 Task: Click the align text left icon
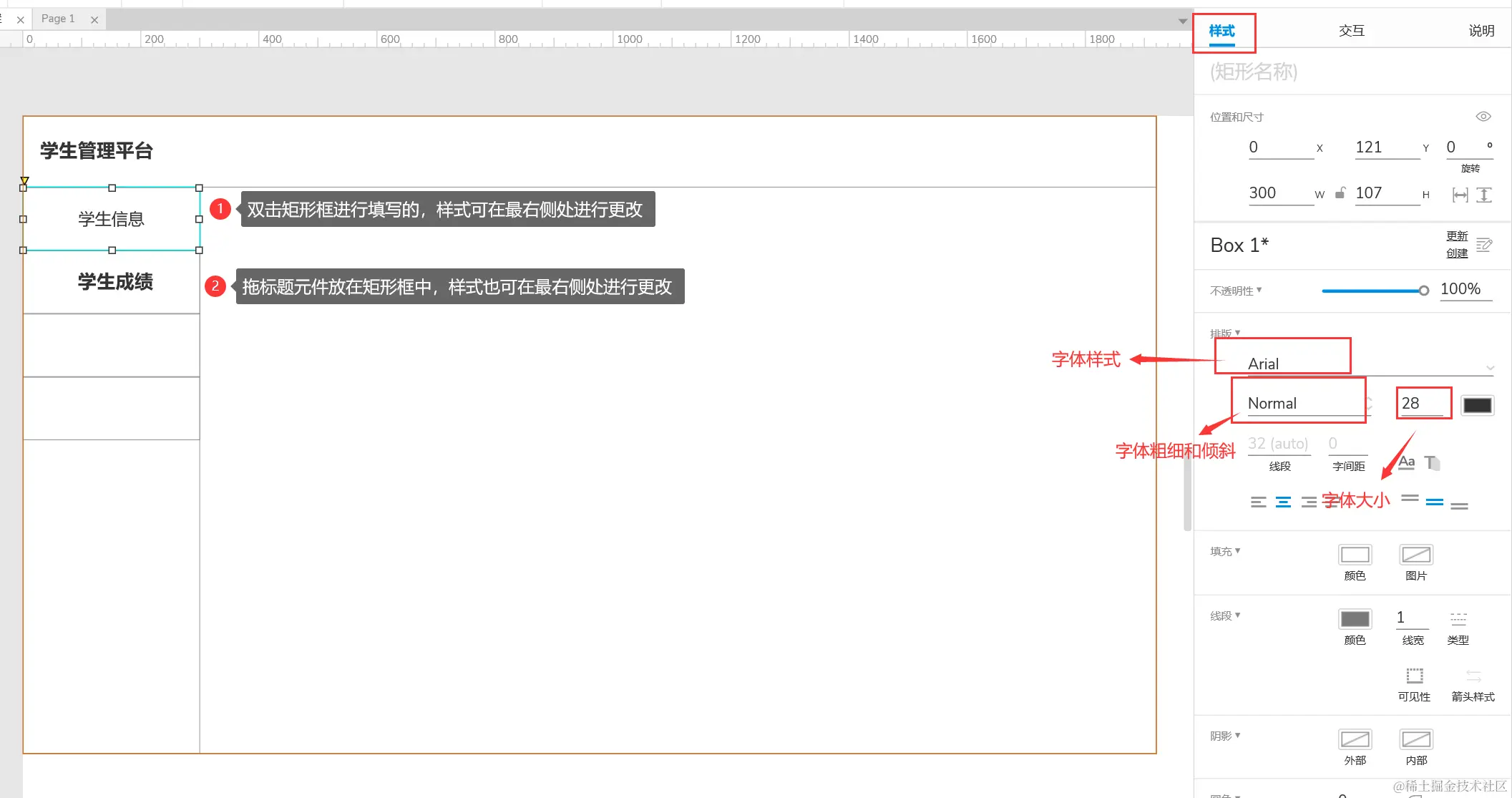tap(1258, 502)
